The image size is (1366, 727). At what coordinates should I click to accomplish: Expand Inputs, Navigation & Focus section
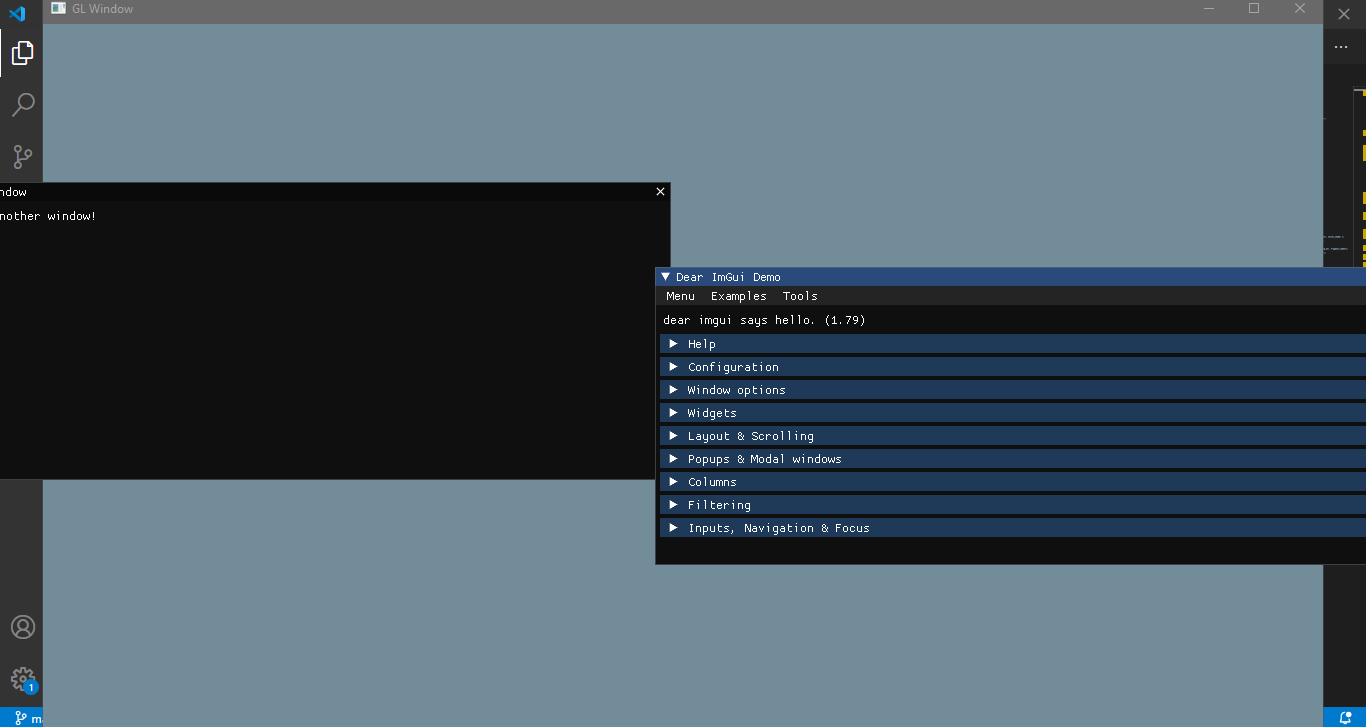[1012, 528]
